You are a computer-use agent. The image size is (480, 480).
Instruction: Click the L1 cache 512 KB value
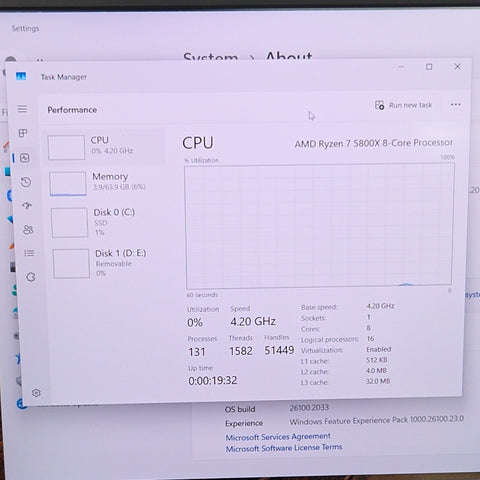377,360
